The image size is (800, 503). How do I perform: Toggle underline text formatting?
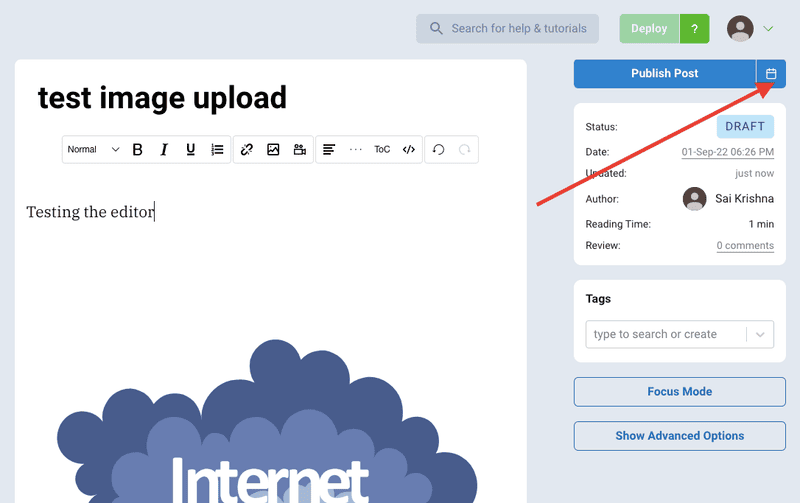pos(191,150)
